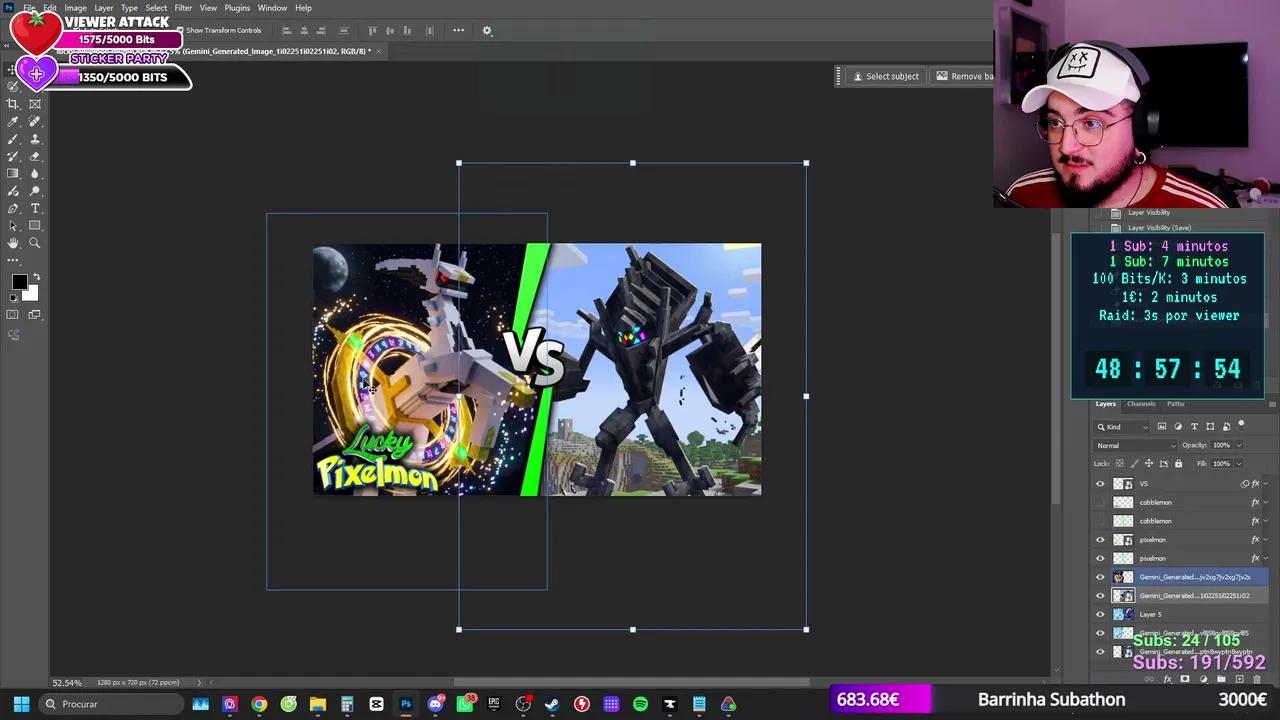Open the Fill slider dropdown arrow
The height and width of the screenshot is (720, 1280).
tap(1239, 463)
